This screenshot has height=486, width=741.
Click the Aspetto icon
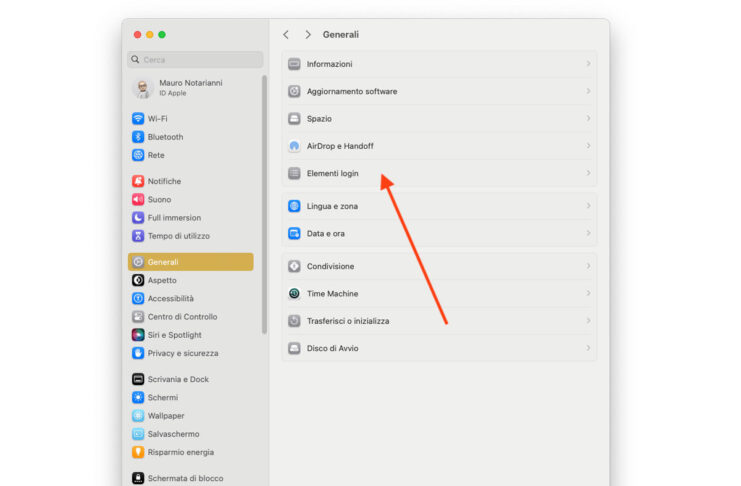click(138, 280)
